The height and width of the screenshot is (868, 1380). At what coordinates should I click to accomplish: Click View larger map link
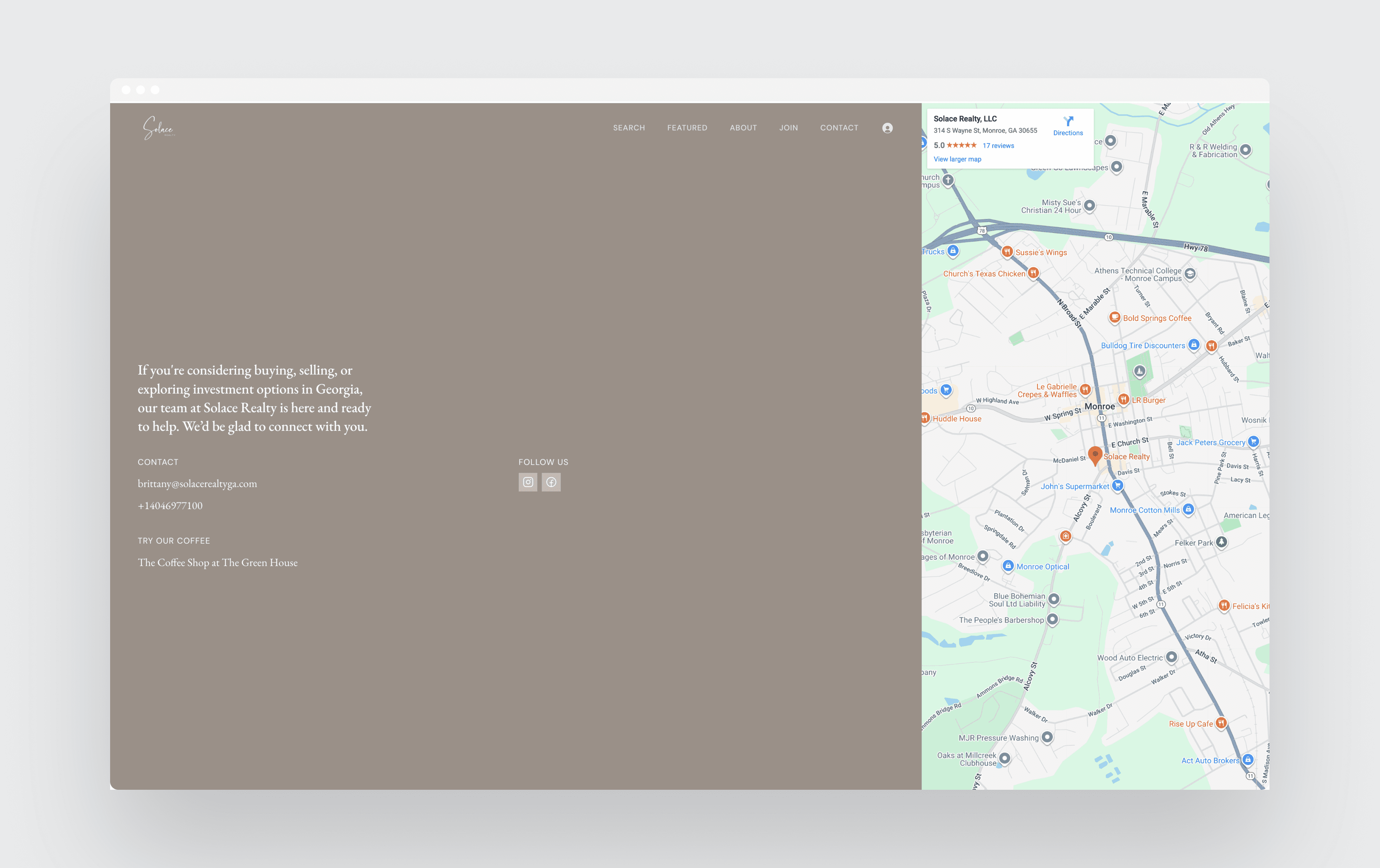[x=957, y=159]
